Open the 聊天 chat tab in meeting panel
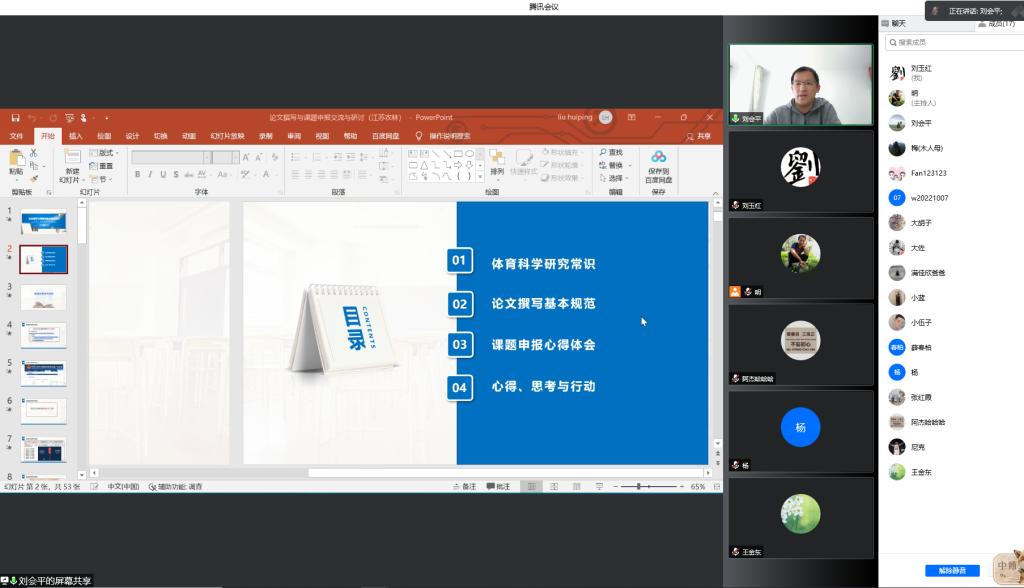1024x588 pixels. [x=894, y=24]
